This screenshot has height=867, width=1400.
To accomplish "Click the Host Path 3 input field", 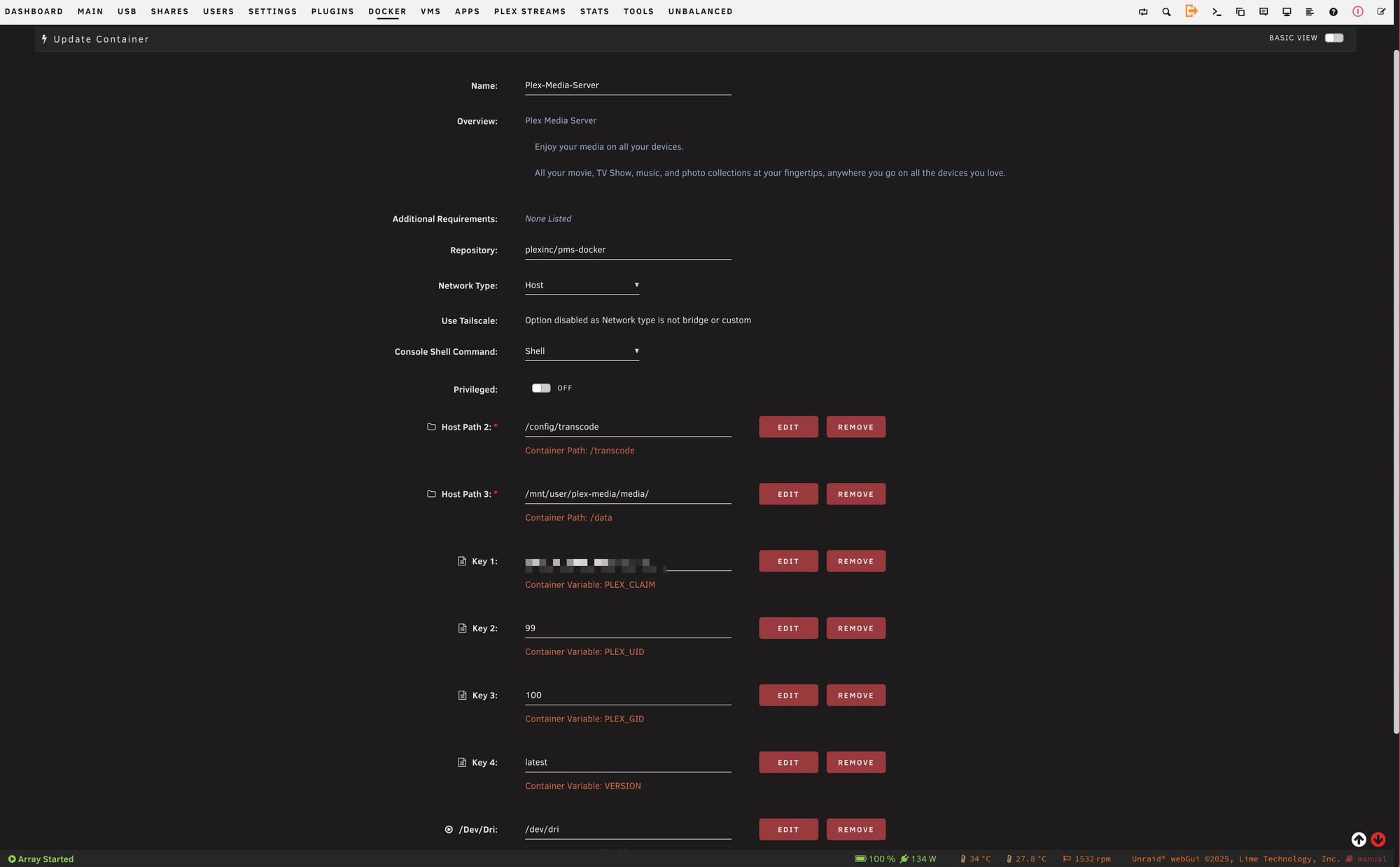I will [x=628, y=494].
